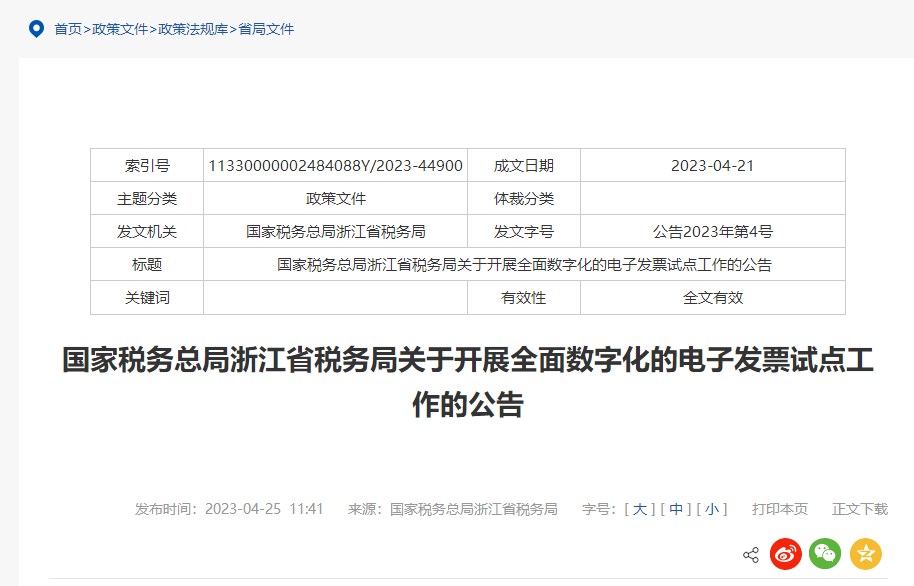Click the publish time 2023-04-25 11:41
This screenshot has height=586, width=914.
[264, 509]
